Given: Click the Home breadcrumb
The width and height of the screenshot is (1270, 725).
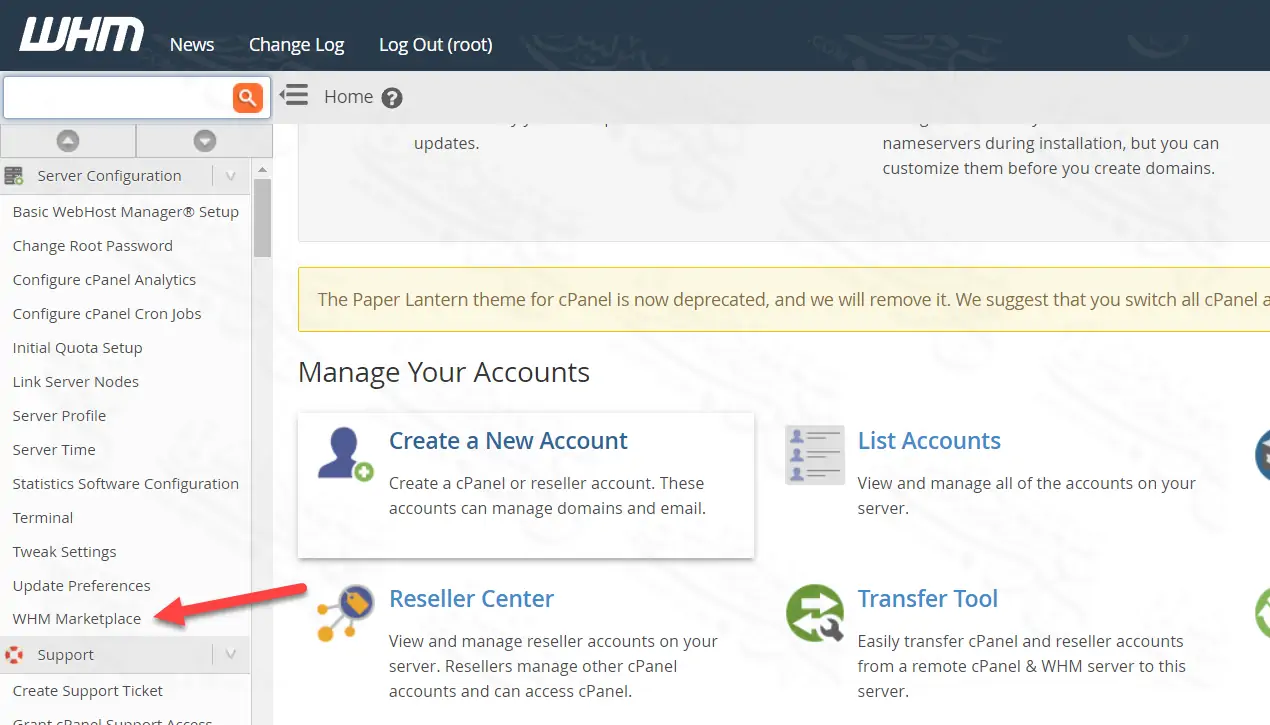Looking at the screenshot, I should tap(348, 96).
